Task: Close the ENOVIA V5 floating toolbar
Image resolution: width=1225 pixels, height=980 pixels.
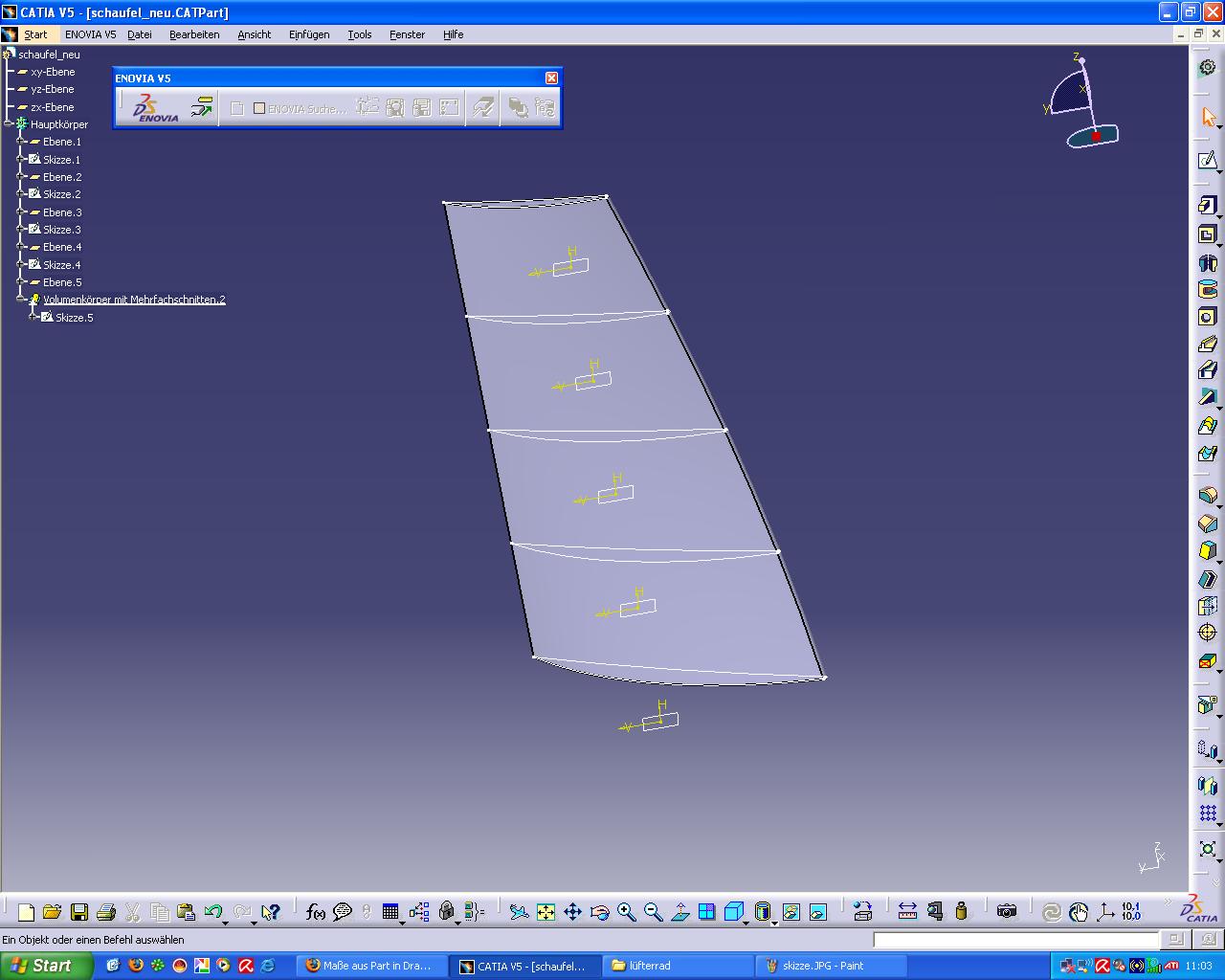Action: coord(551,78)
